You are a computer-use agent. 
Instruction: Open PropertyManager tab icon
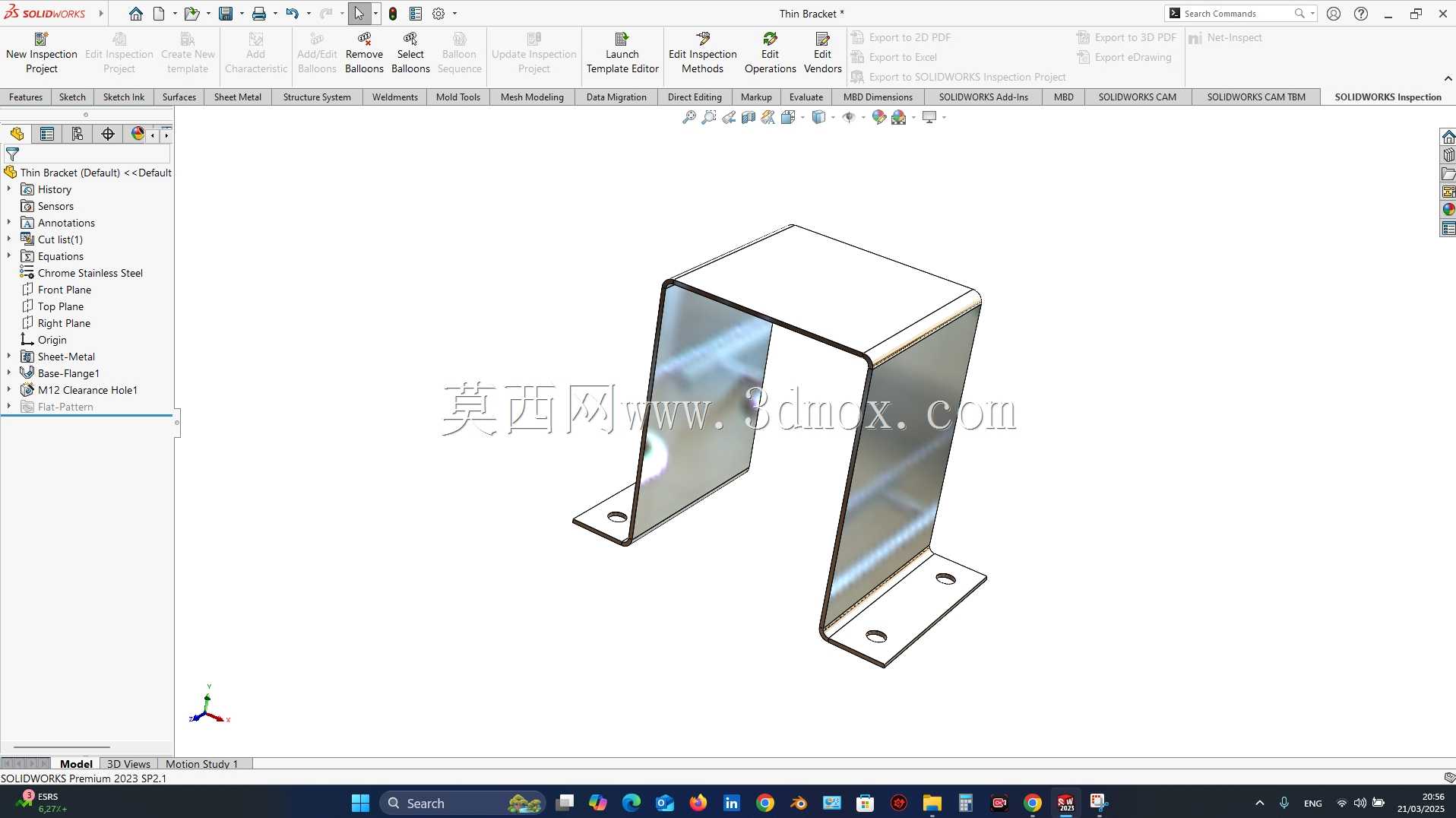coord(47,135)
